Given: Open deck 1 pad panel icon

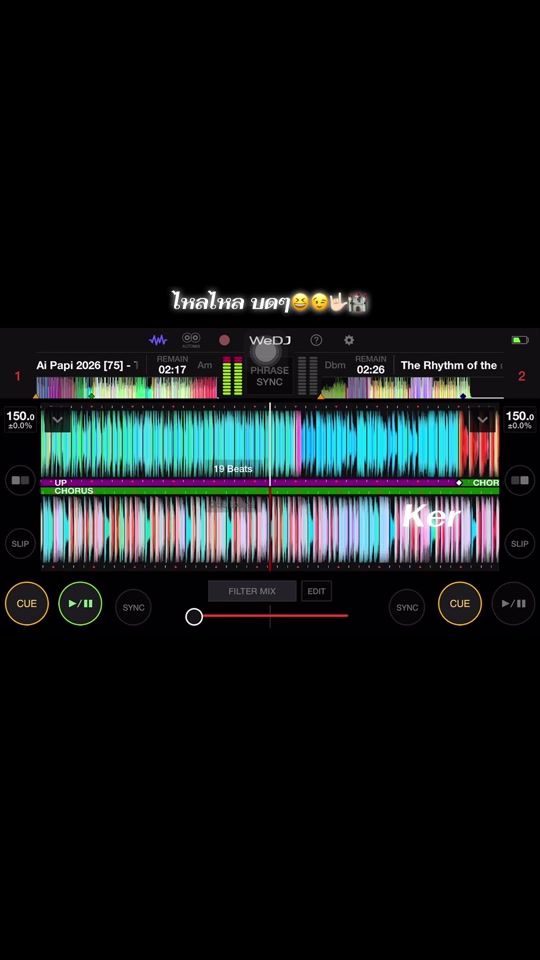Looking at the screenshot, I should pyautogui.click(x=20, y=481).
